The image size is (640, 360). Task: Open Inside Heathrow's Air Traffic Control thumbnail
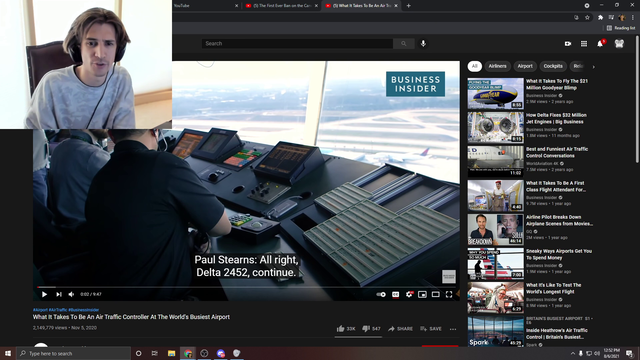coord(495,331)
